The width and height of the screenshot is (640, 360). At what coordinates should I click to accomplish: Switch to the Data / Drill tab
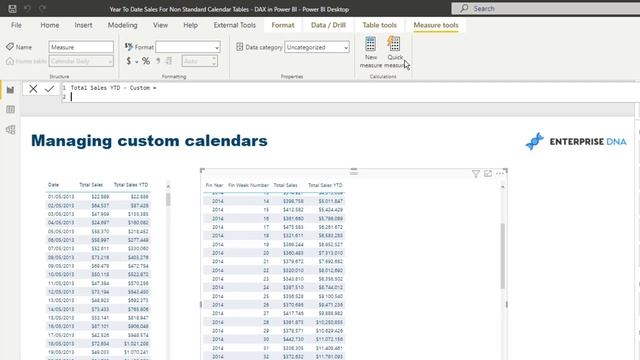(x=328, y=25)
